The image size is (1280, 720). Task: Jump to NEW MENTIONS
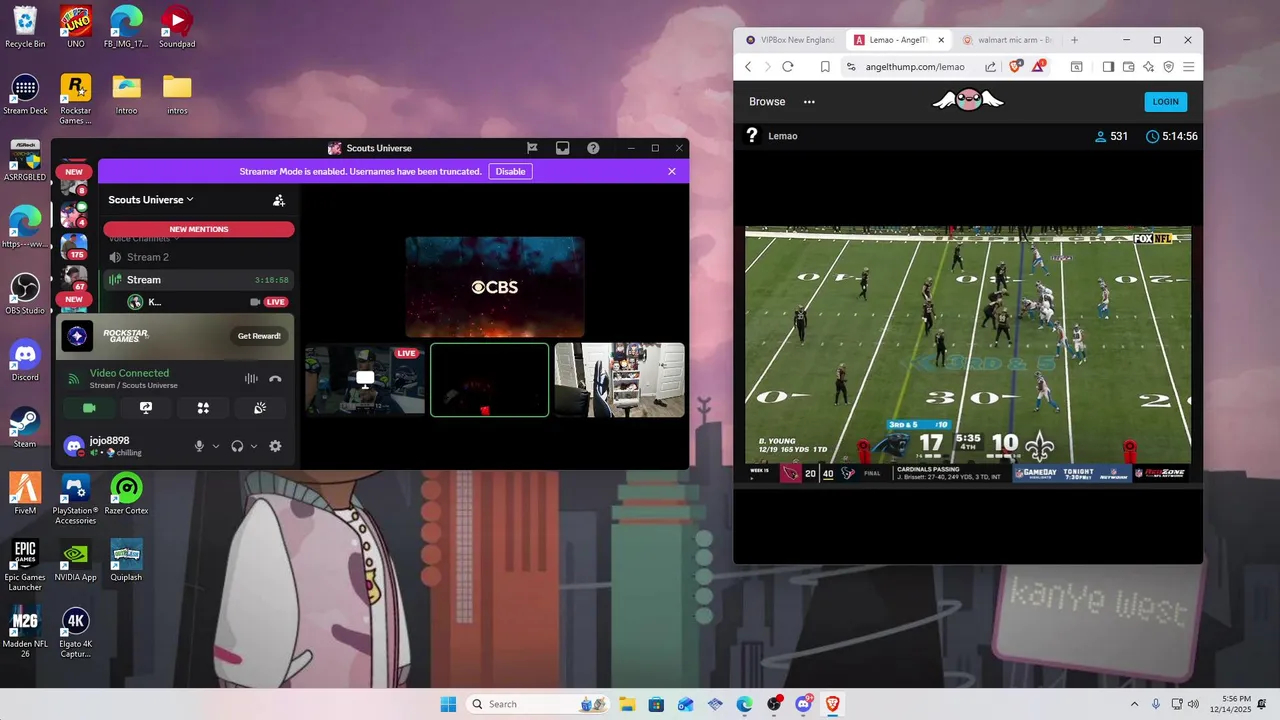tap(199, 229)
